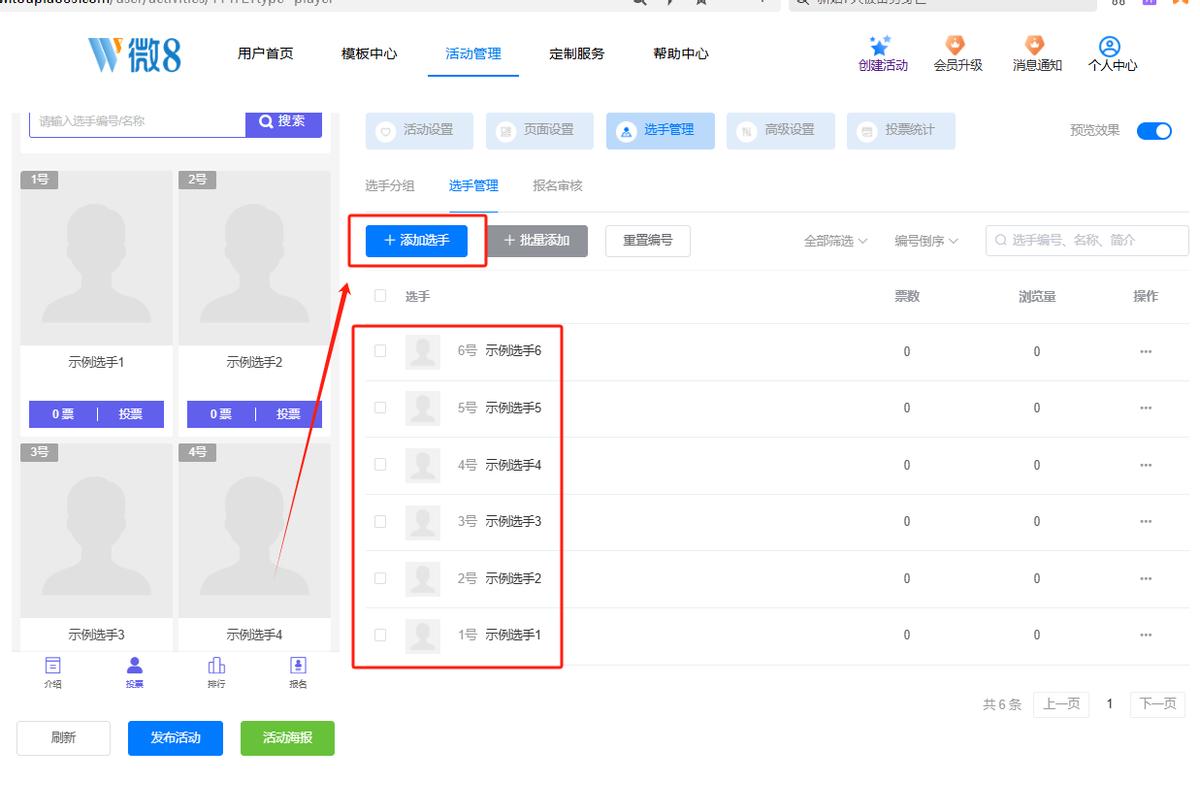Select 介绍 icon in preview bar
Viewport: 1200px width, 785px height.
[x=53, y=666]
